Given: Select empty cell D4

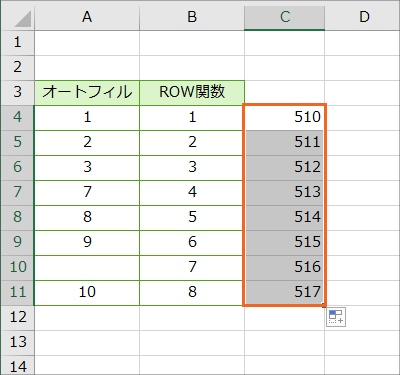Looking at the screenshot, I should pos(363,118).
